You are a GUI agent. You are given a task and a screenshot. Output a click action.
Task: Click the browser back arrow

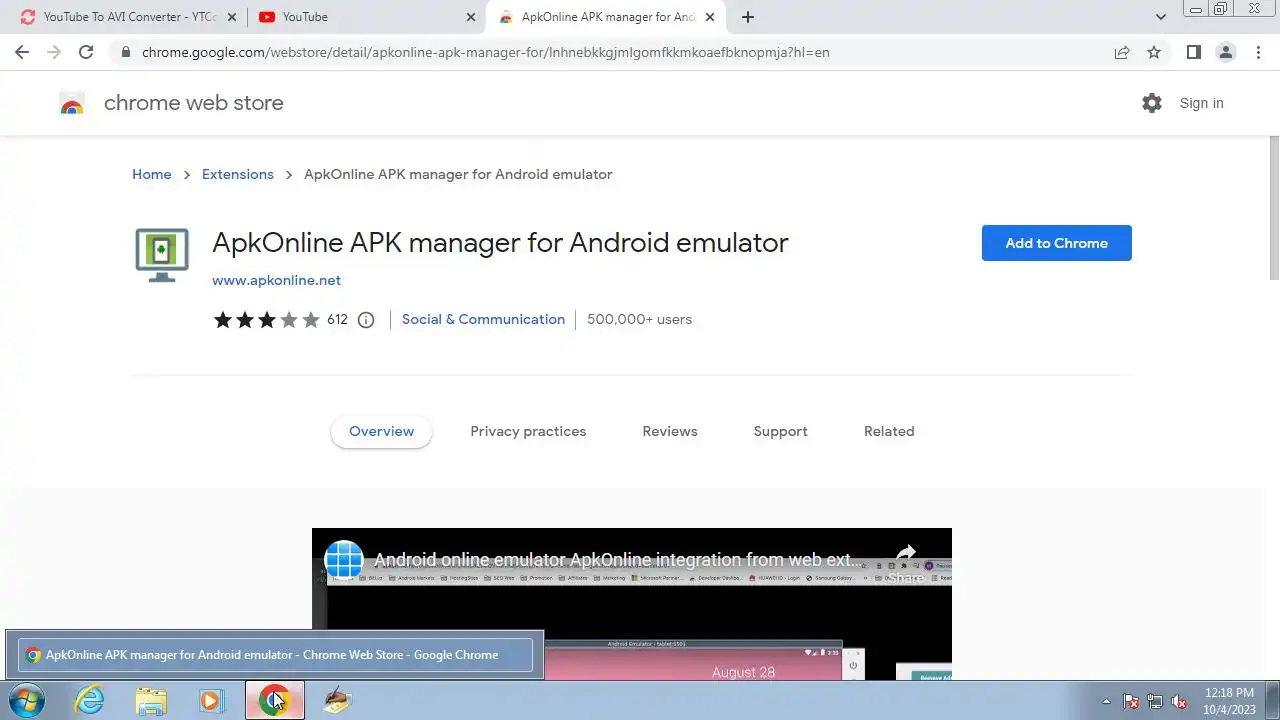[22, 52]
